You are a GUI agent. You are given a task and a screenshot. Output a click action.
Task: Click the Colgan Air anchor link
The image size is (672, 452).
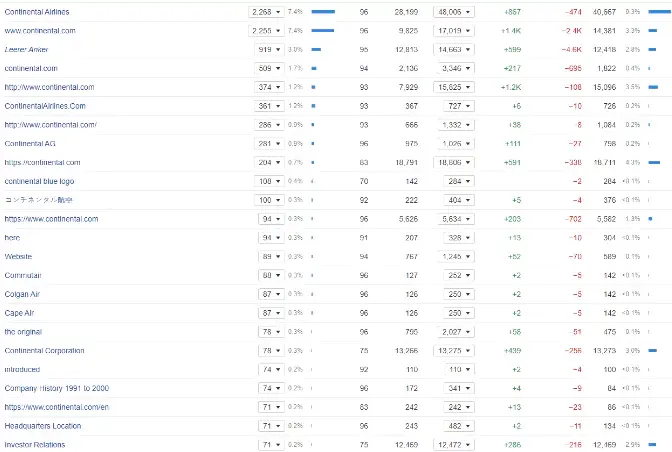point(23,294)
